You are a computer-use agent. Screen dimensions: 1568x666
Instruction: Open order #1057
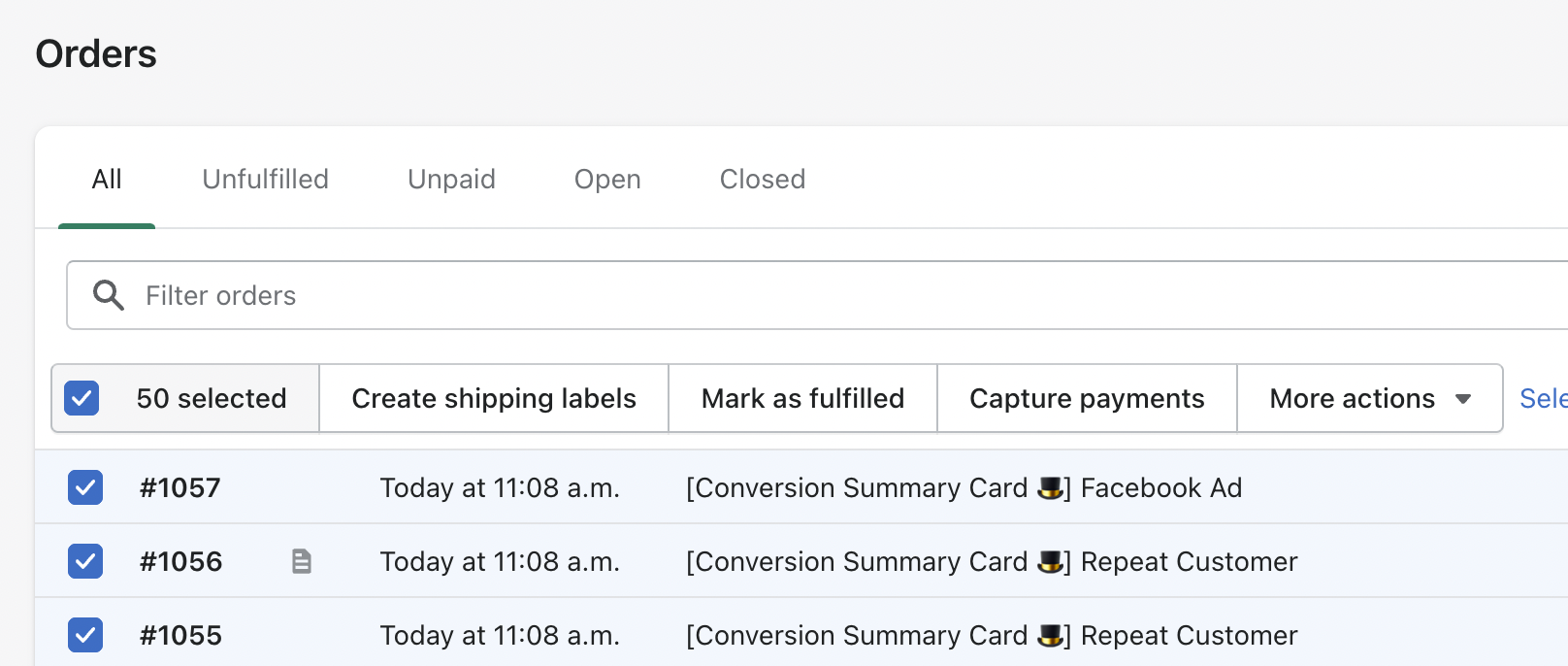[180, 487]
